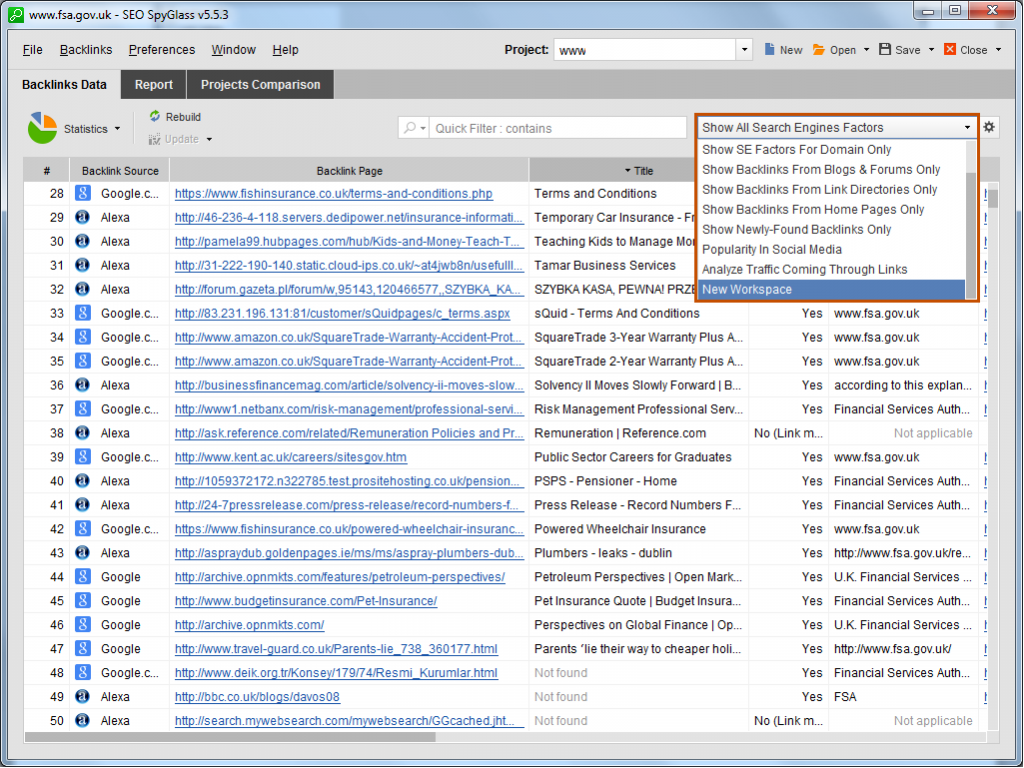Switch to the Report tab
The height and width of the screenshot is (768, 1024).
point(153,85)
